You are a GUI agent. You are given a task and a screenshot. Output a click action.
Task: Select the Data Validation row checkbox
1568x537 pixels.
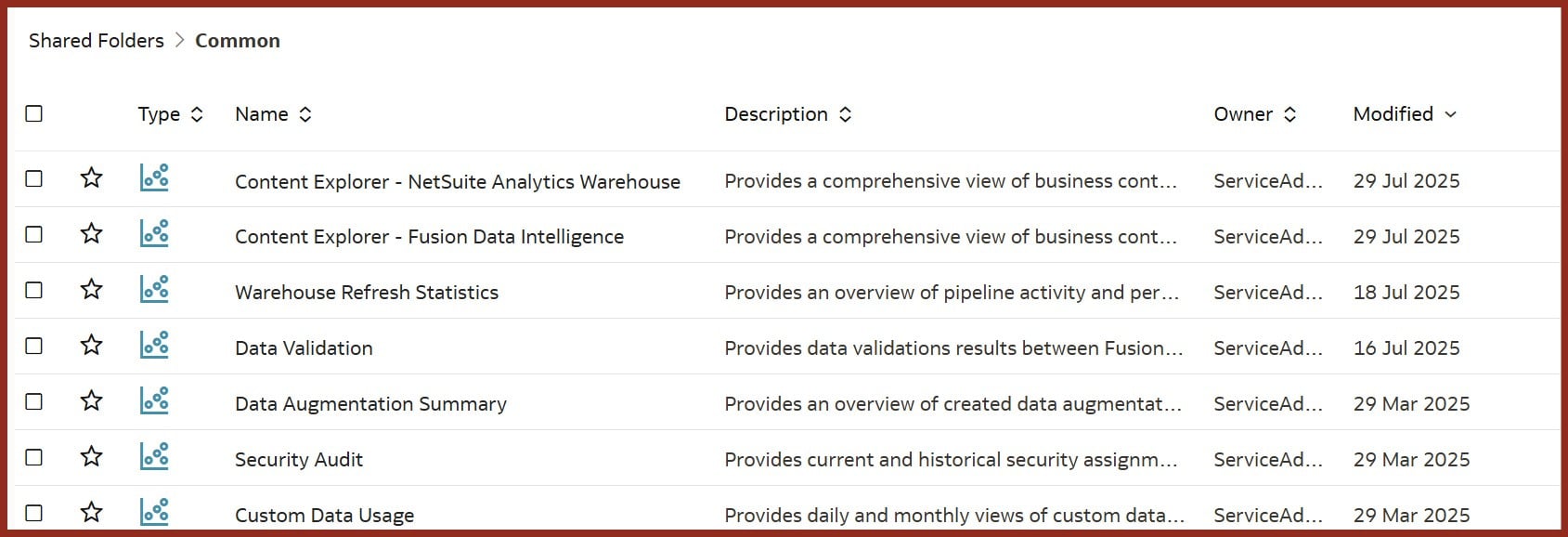pos(34,346)
